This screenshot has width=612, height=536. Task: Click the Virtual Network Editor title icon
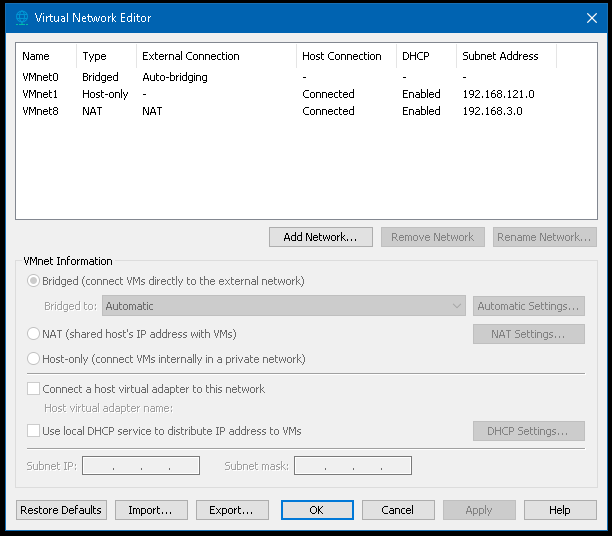coord(20,17)
